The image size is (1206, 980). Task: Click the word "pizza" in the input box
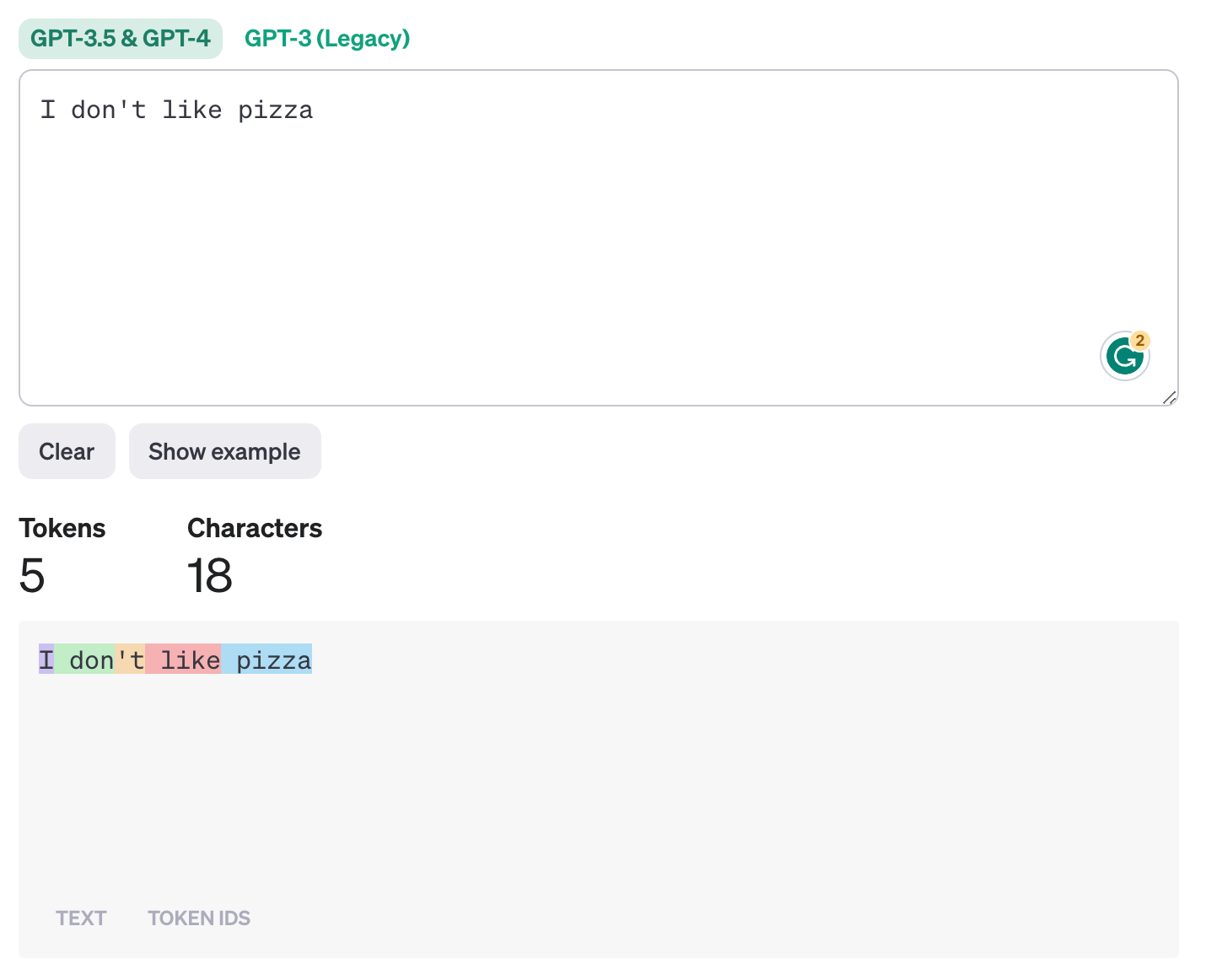[x=275, y=110]
